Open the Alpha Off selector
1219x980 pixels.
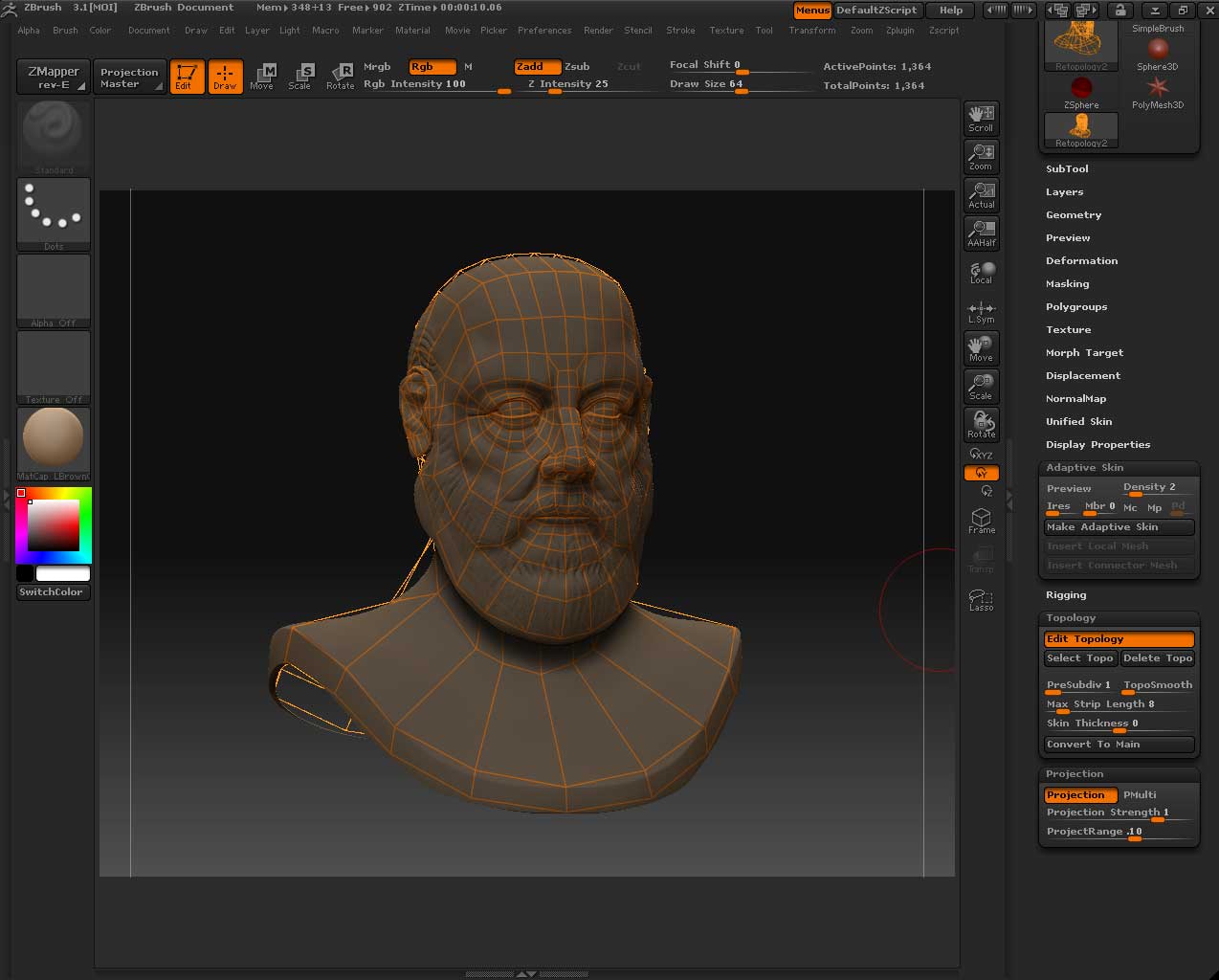tap(54, 290)
